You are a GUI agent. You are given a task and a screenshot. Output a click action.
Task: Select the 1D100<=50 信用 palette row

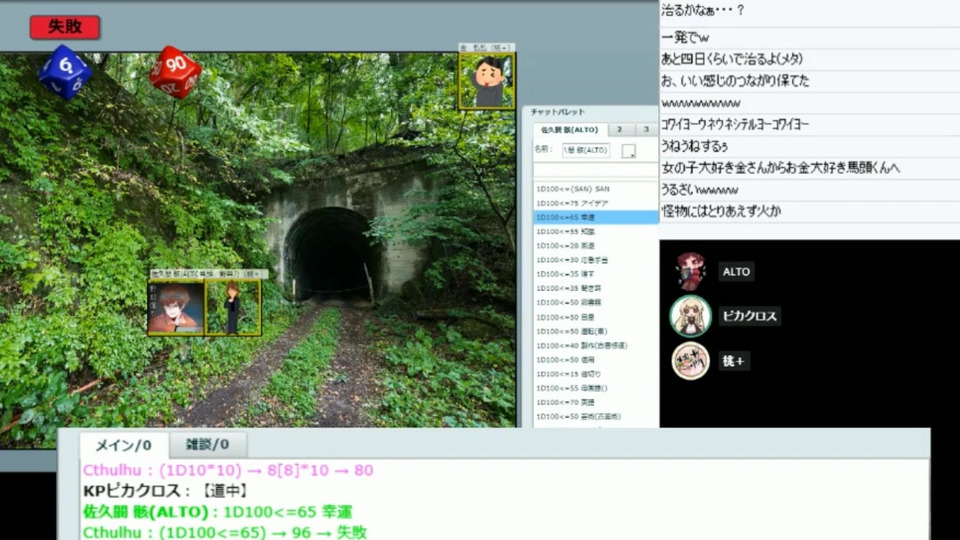tap(596, 360)
